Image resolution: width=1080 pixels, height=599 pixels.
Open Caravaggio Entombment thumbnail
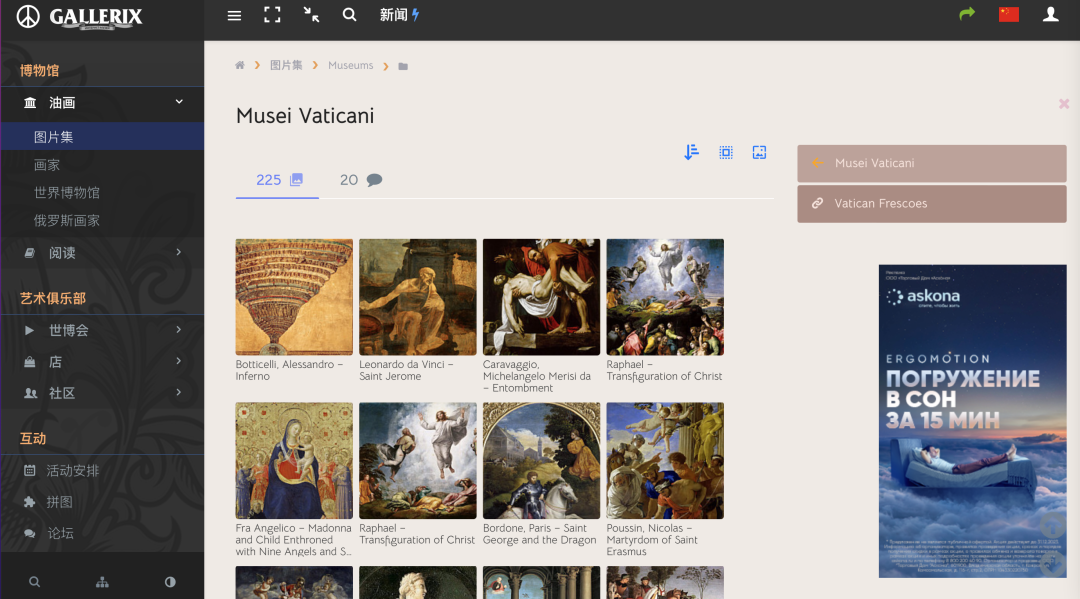(541, 297)
